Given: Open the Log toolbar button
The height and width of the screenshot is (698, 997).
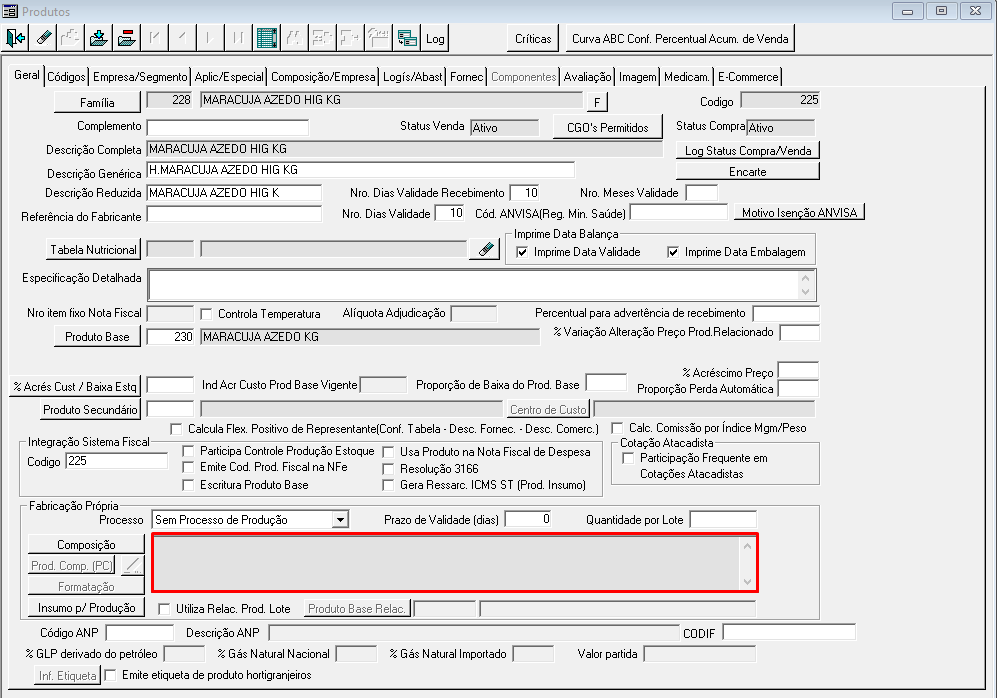Looking at the screenshot, I should 435,38.
